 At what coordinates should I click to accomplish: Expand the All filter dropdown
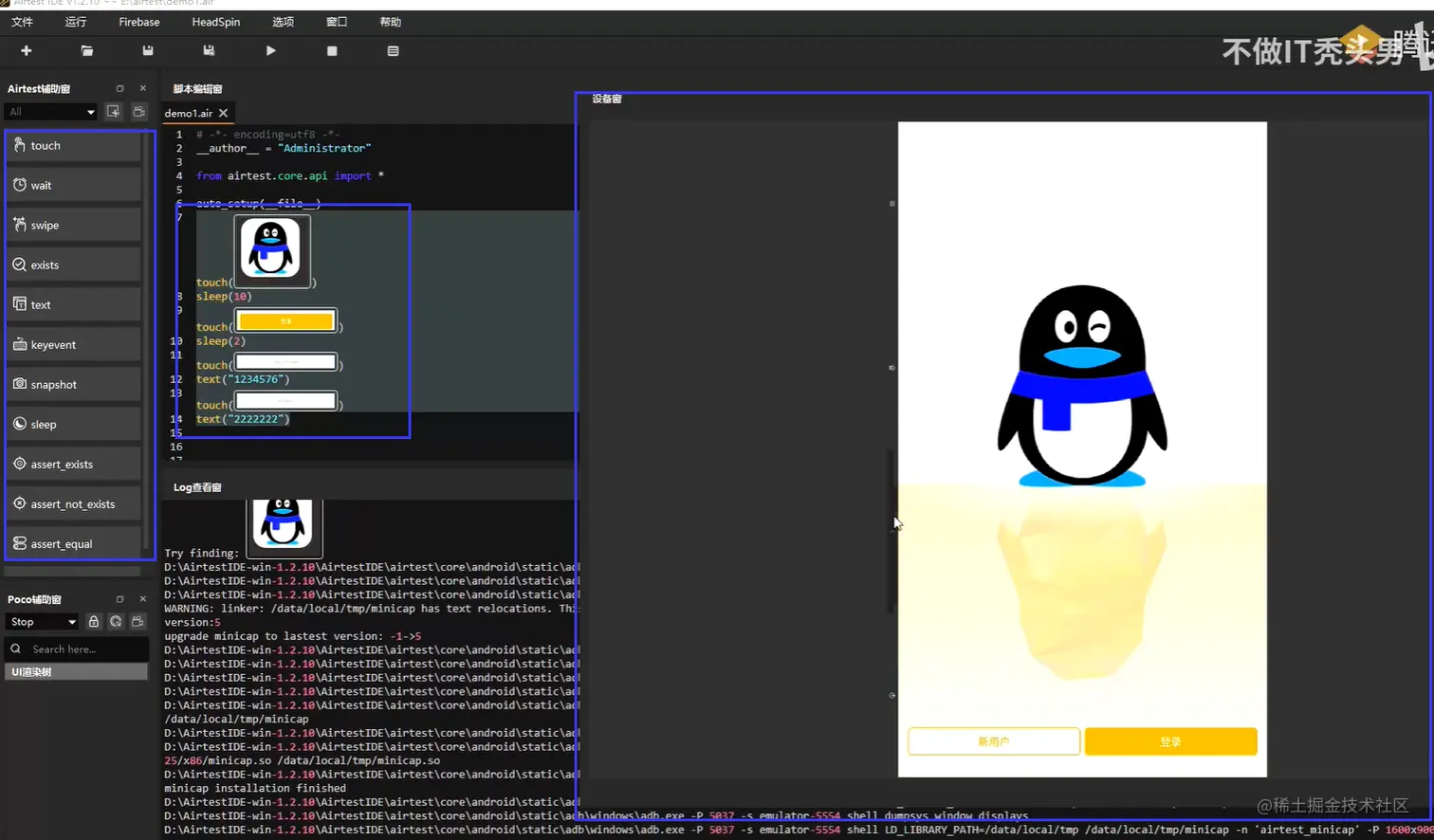coord(52,112)
